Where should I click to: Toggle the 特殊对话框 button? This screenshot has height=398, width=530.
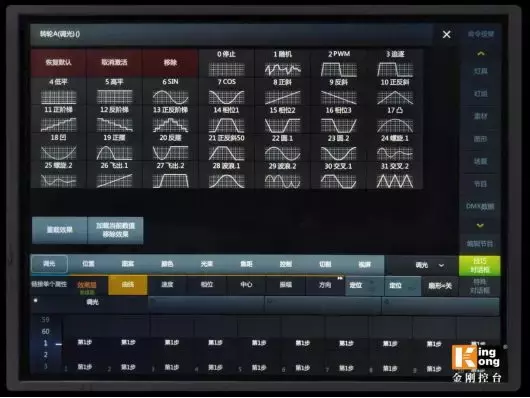[480, 286]
